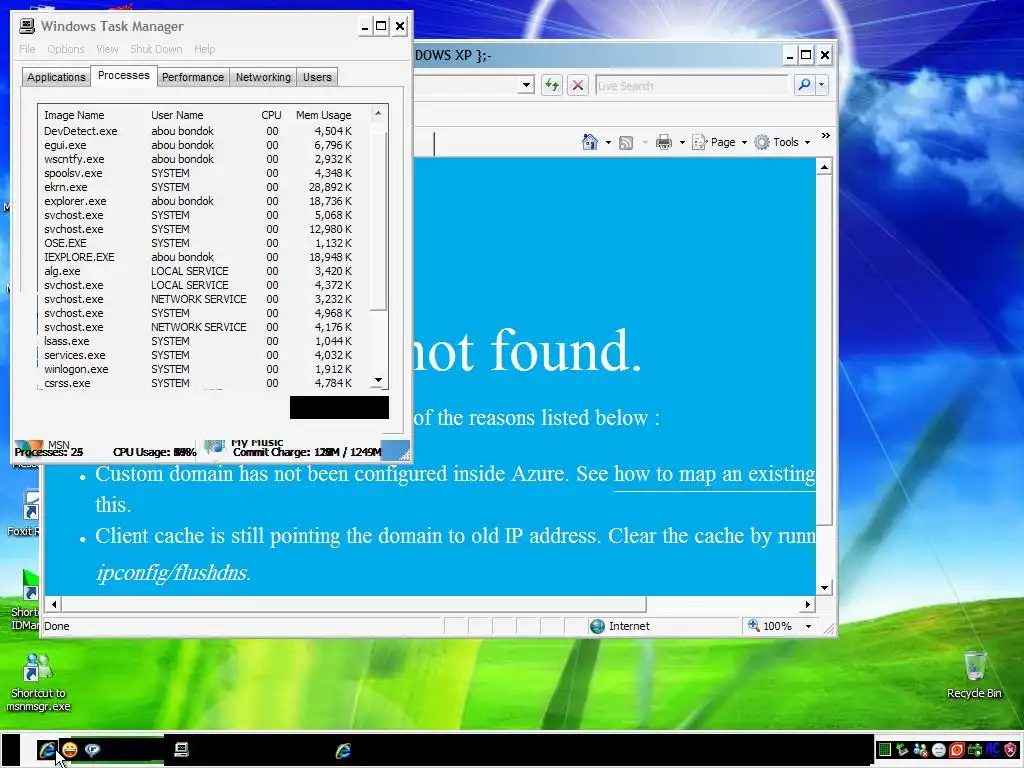1024x768 pixels.
Task: Open the zoom level dropdown arrow
Action: click(x=808, y=626)
